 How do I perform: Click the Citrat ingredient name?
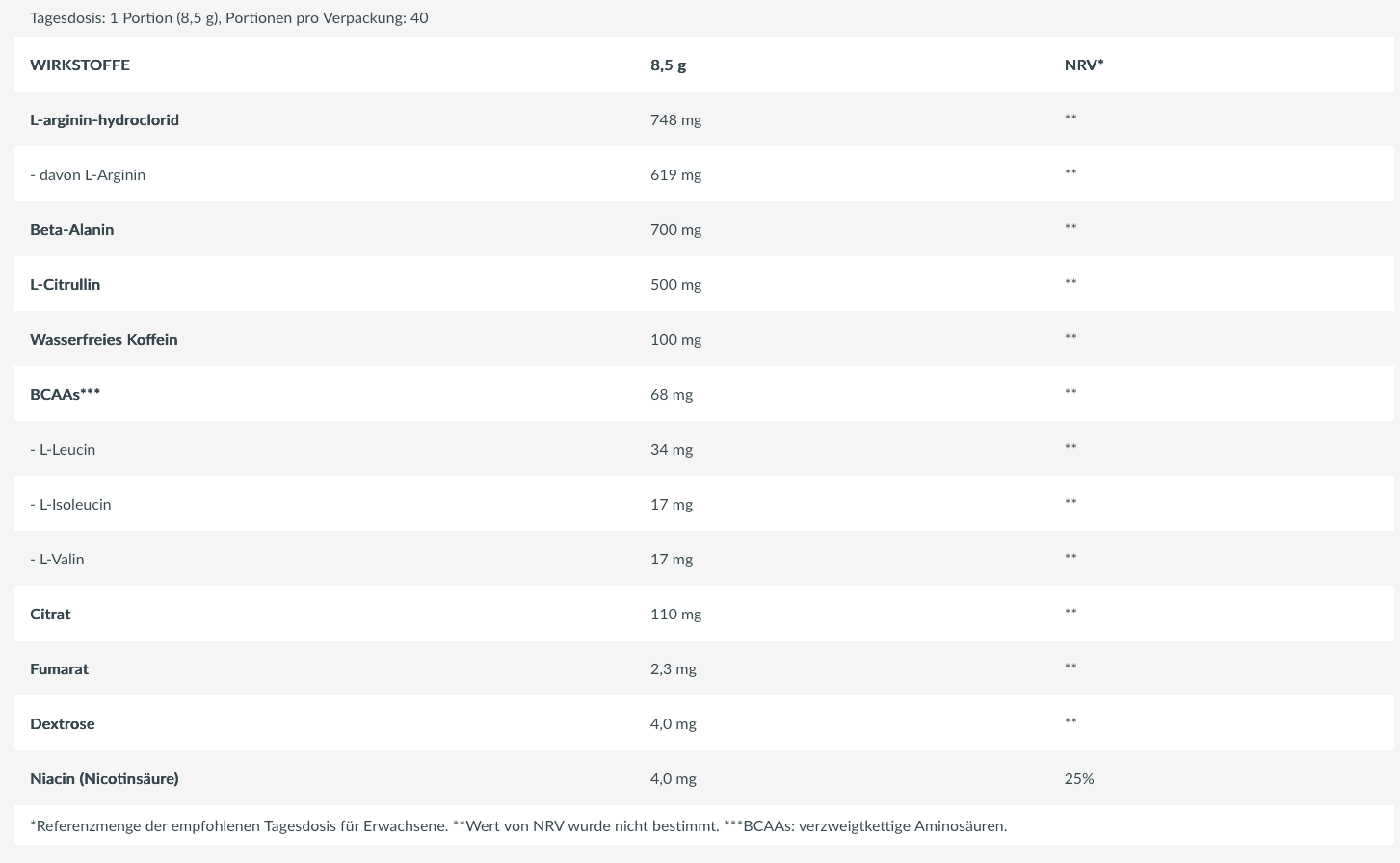(x=50, y=614)
